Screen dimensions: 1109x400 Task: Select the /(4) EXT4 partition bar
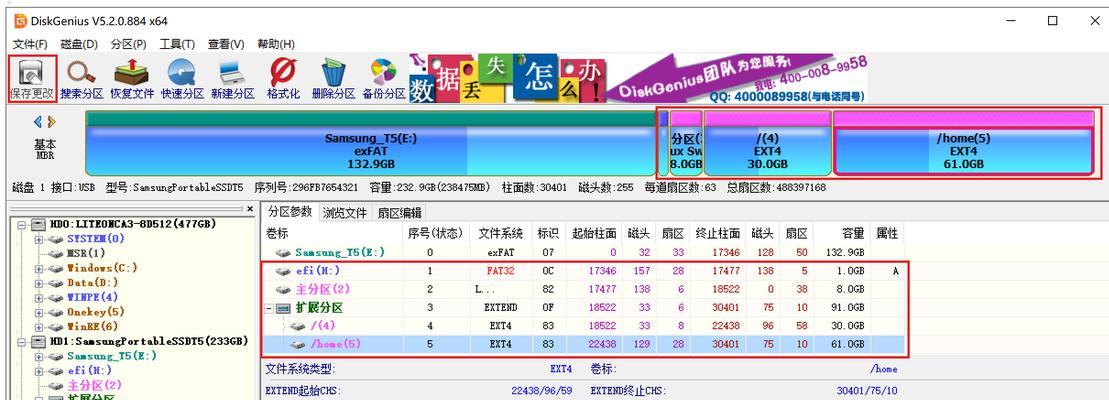tap(767, 143)
